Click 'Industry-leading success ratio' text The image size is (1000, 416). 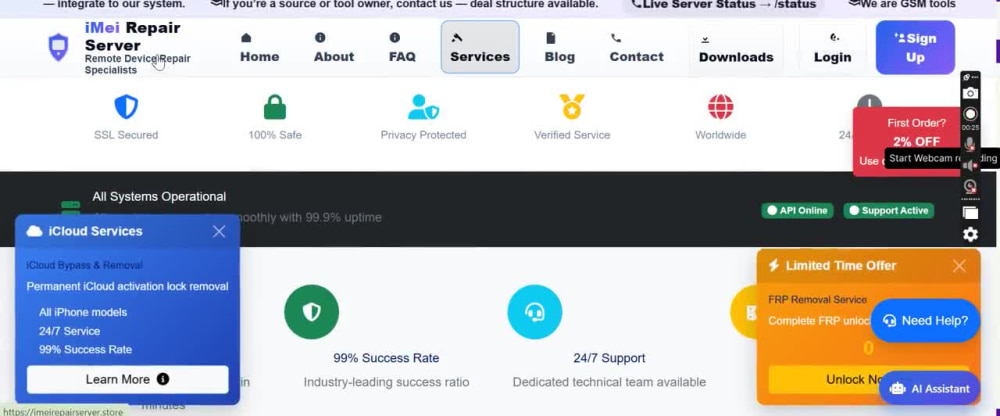tap(386, 382)
